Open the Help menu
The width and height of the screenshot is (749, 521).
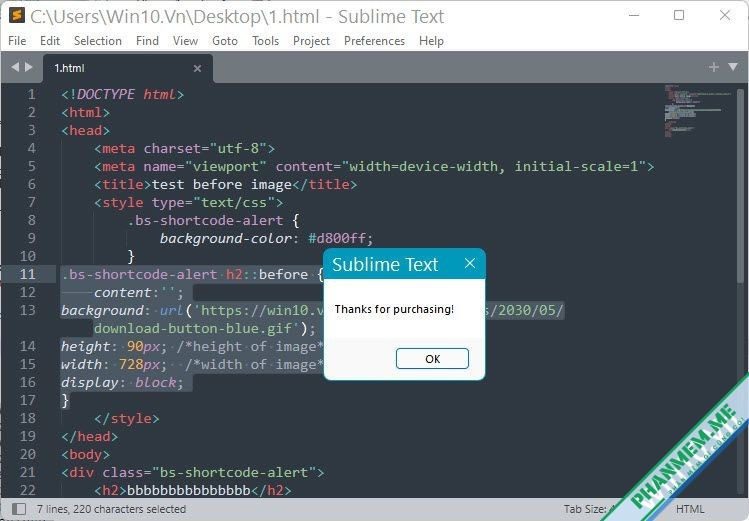[x=431, y=41]
